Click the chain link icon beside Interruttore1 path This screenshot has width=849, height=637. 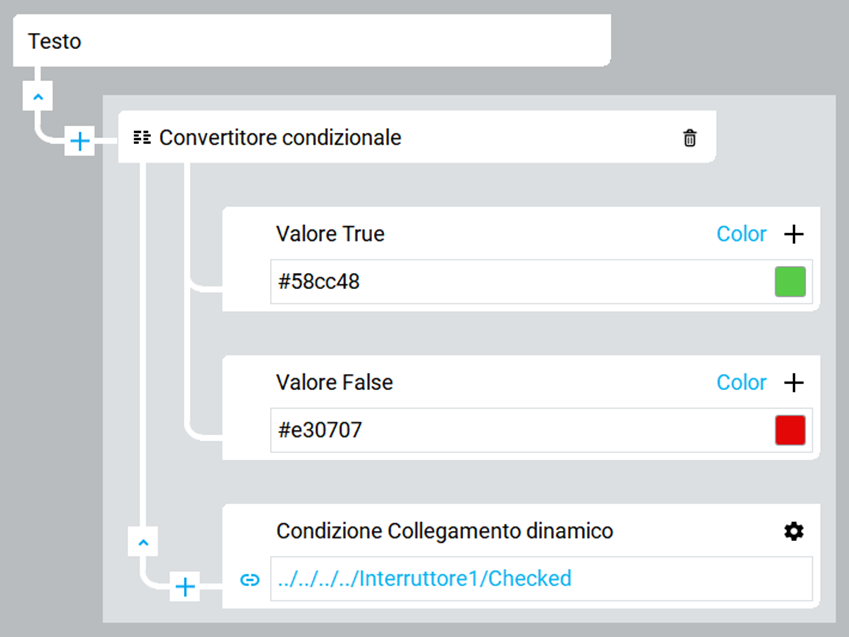click(x=250, y=580)
